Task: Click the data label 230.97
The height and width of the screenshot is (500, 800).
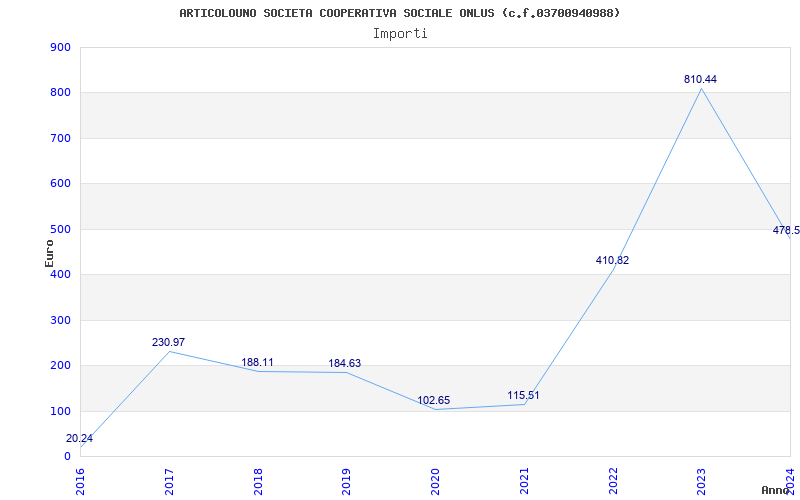Action: coord(168,342)
